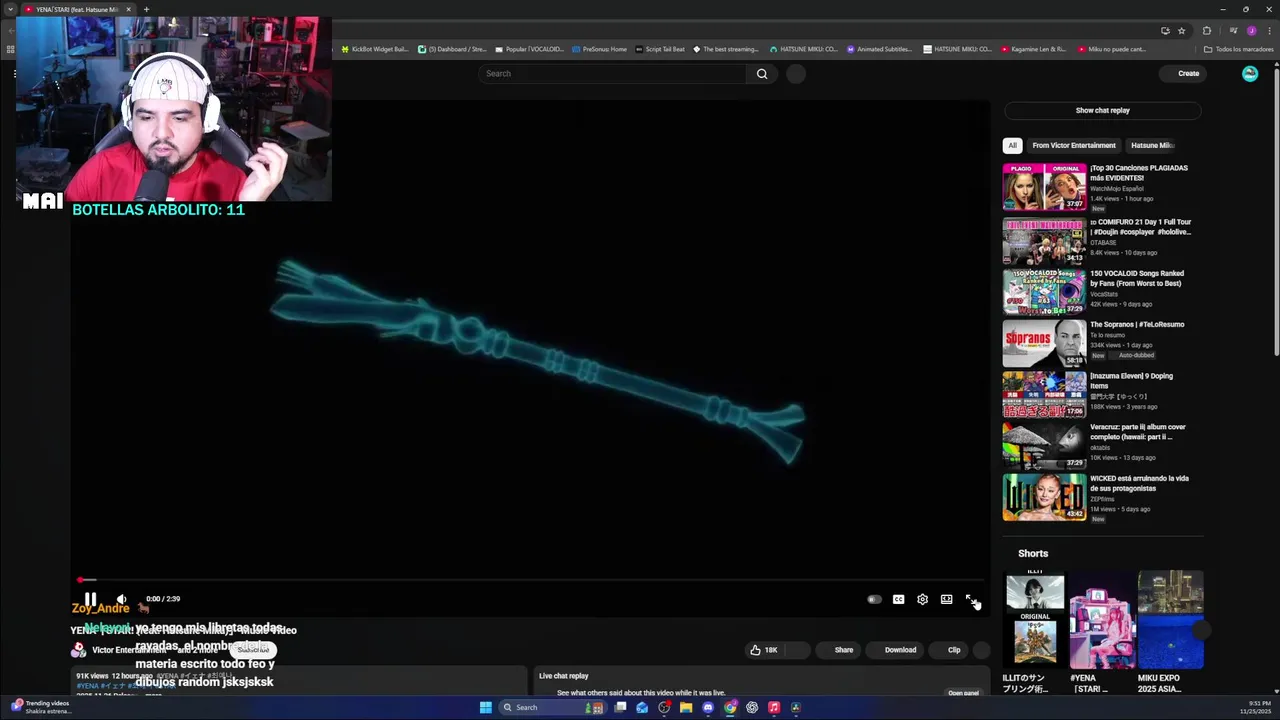Open the 'Trending videos' taskbar widget
The image size is (1280, 720).
tap(40, 707)
